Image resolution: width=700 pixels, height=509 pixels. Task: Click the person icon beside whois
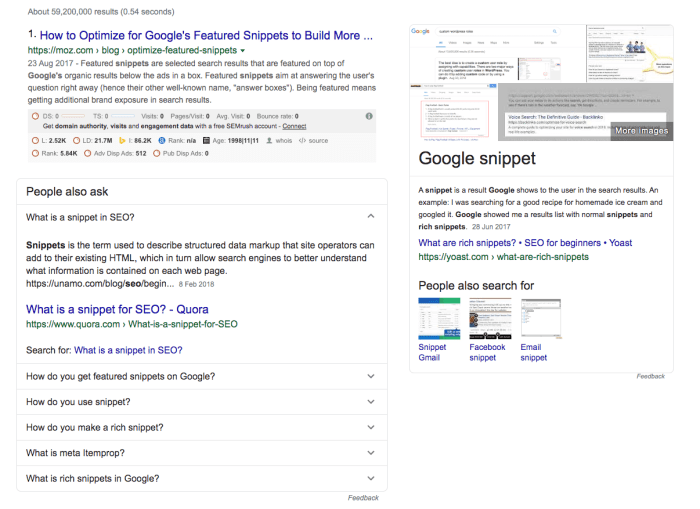click(x=269, y=141)
